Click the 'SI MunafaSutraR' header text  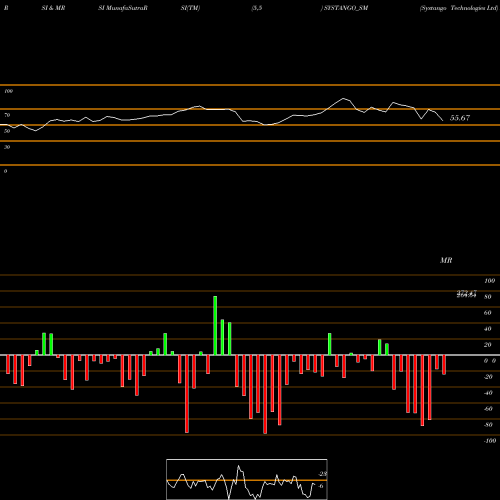coord(123,8)
